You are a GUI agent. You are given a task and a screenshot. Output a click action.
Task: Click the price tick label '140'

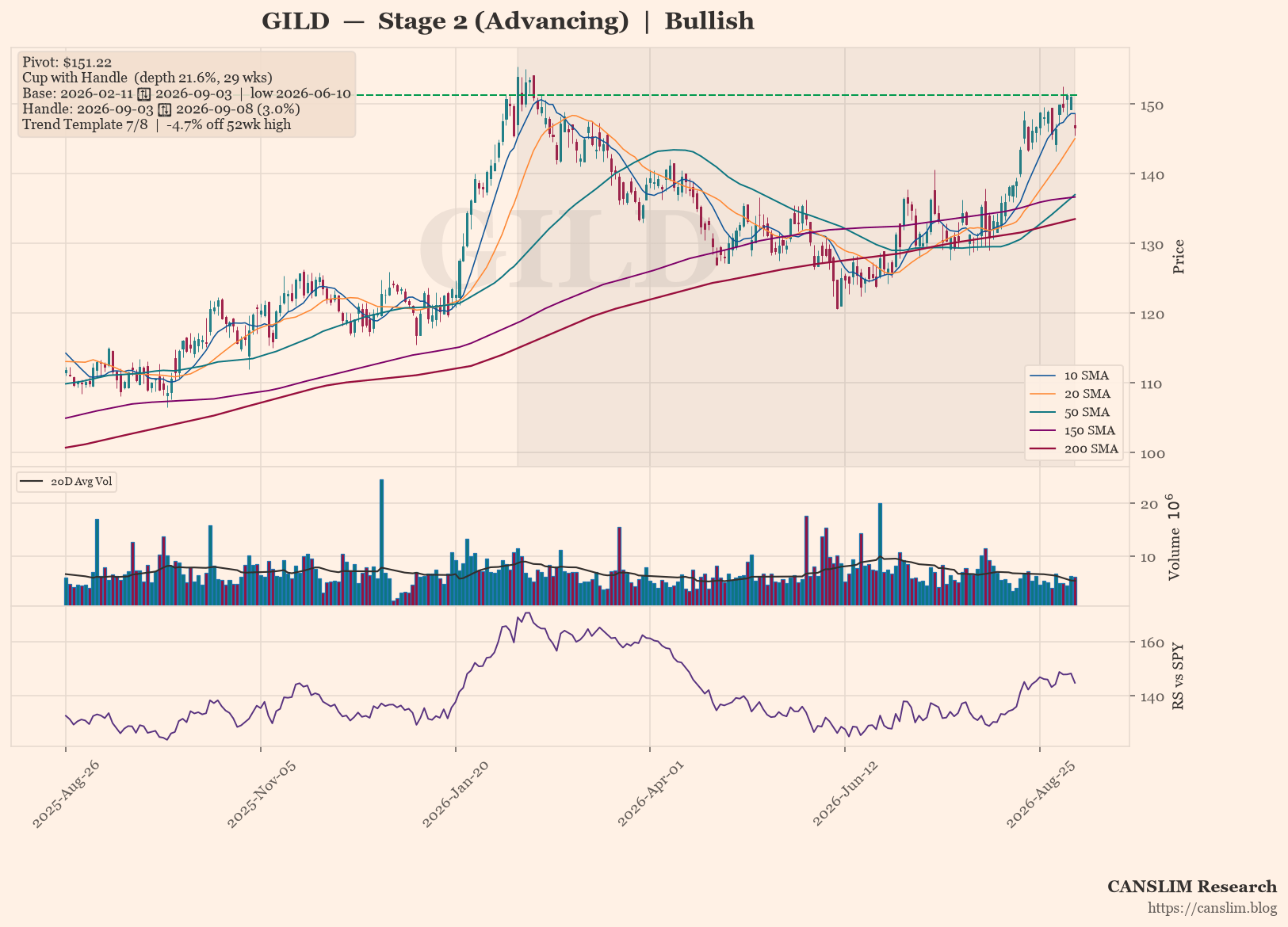coord(1152,175)
